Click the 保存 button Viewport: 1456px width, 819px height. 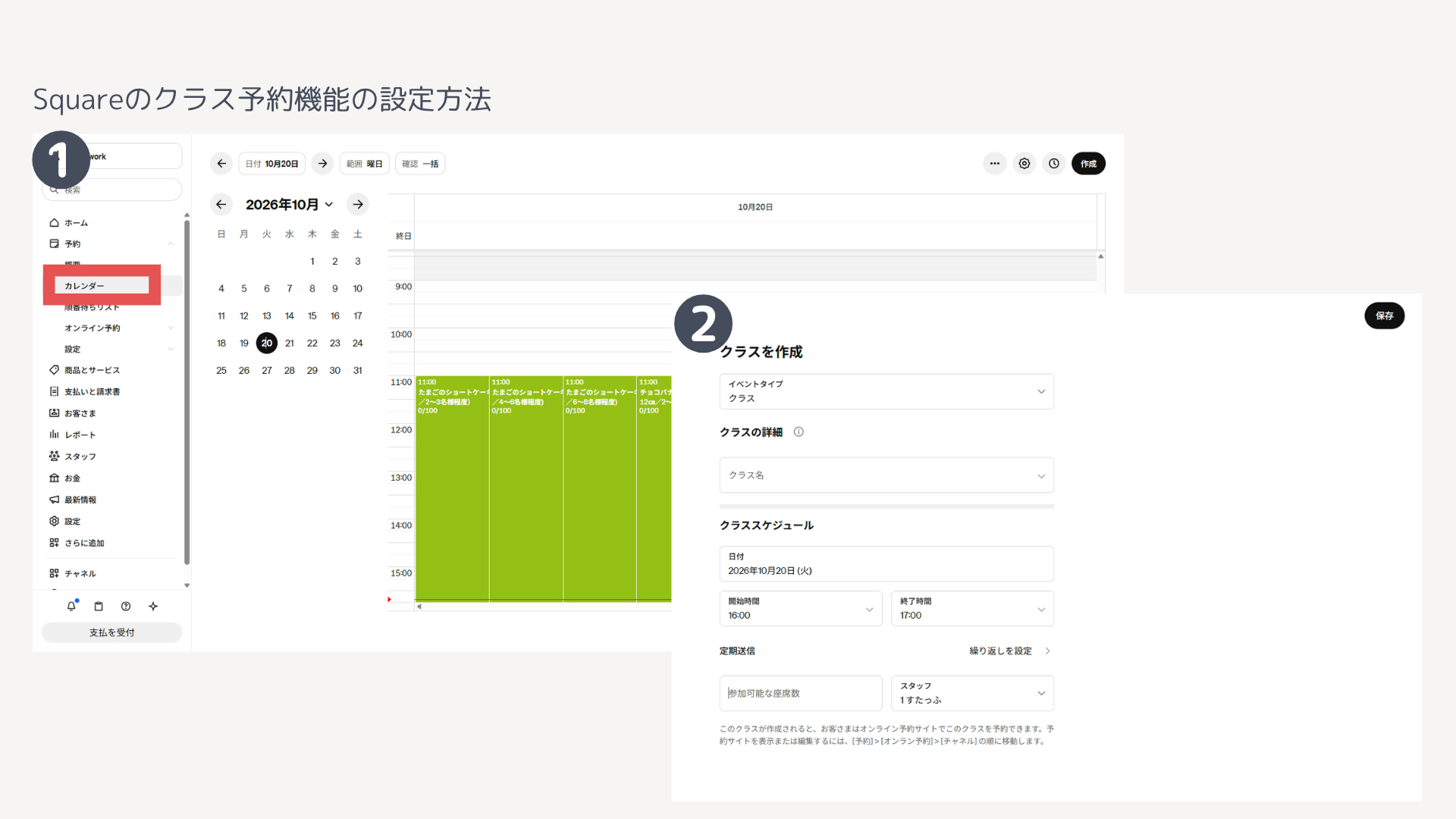[1385, 316]
